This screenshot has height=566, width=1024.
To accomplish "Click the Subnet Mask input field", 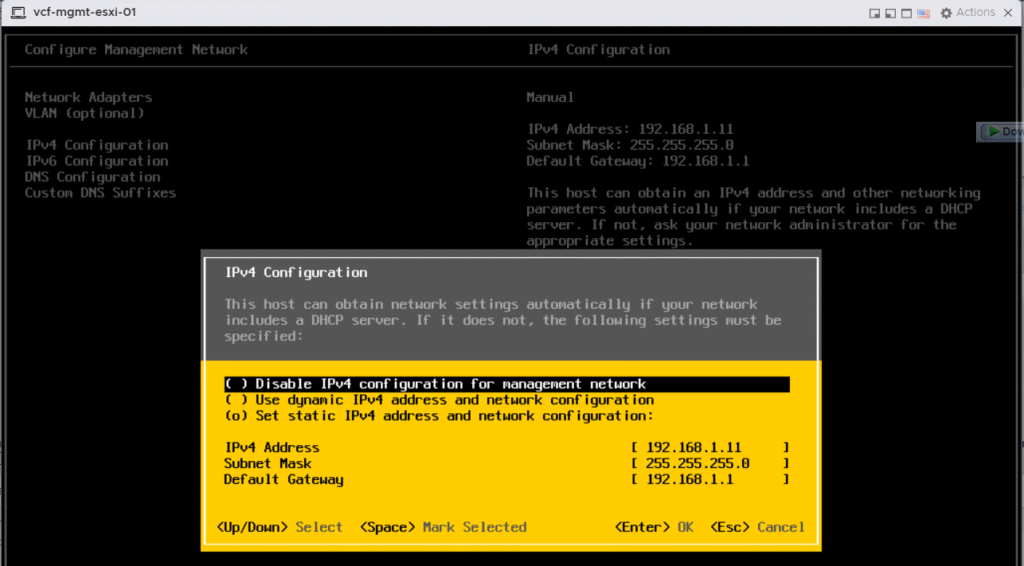I will [710, 464].
